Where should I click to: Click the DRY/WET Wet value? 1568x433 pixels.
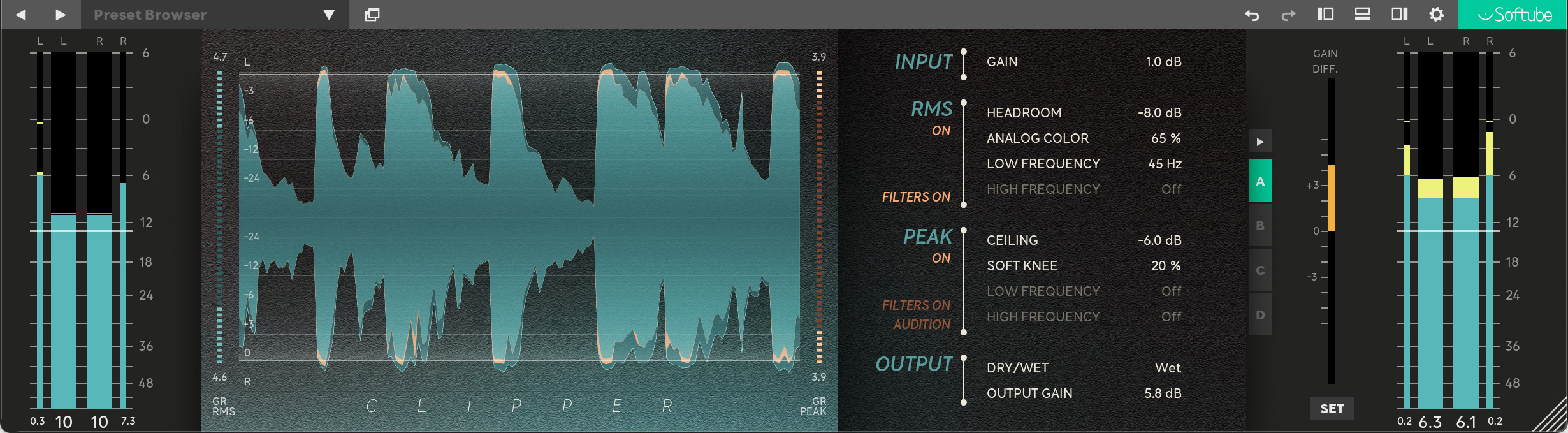(x=1168, y=368)
